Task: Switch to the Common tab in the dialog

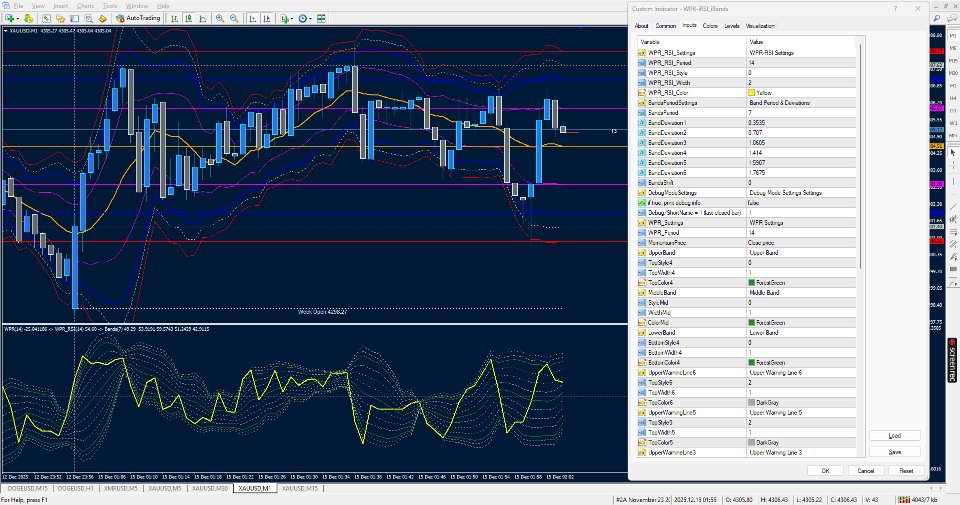Action: [x=666, y=26]
